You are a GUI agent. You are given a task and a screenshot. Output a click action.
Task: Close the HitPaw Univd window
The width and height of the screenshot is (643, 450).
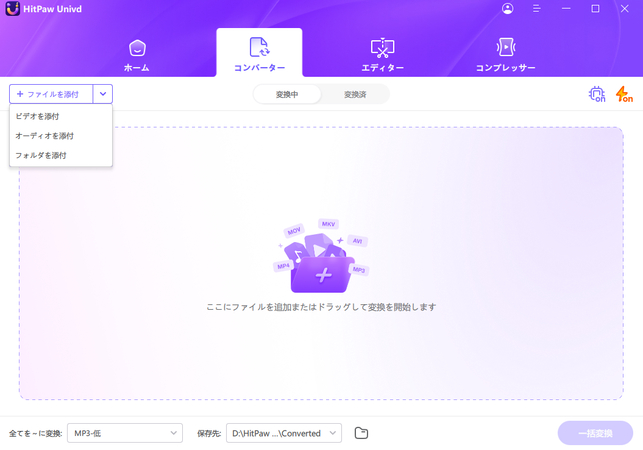(x=625, y=9)
